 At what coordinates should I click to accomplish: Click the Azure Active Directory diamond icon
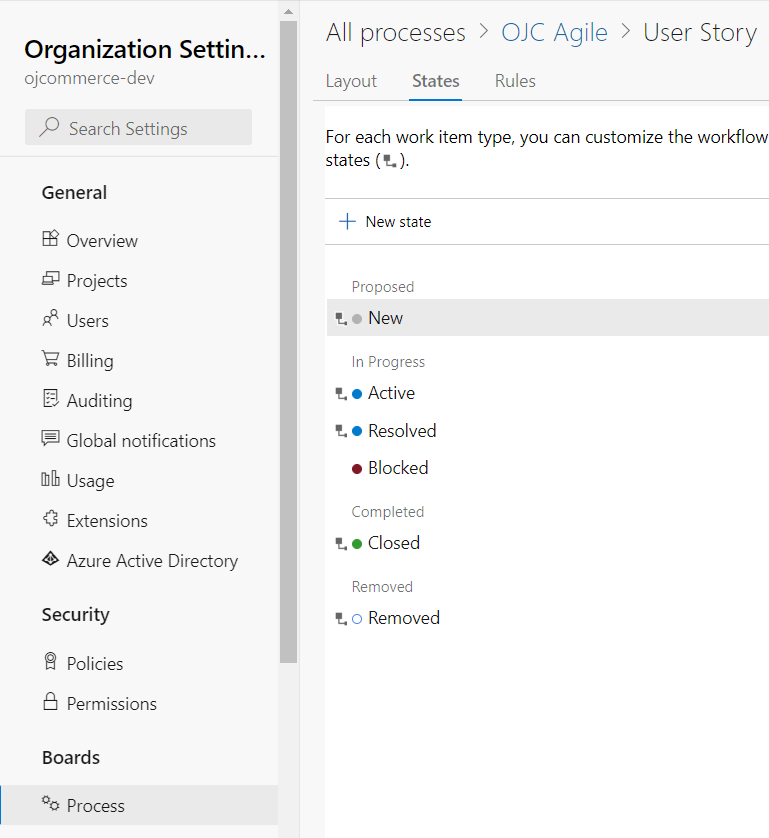click(50, 559)
